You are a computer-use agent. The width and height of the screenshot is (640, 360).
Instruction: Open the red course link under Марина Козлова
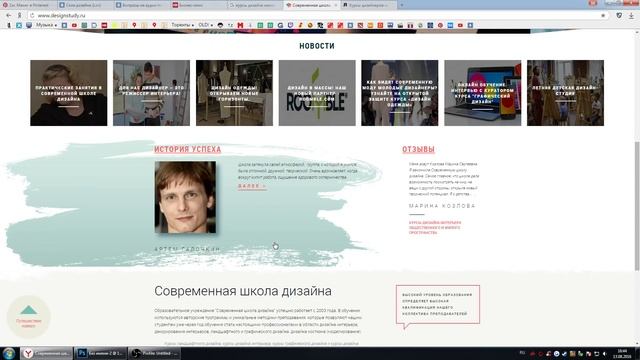tap(435, 228)
